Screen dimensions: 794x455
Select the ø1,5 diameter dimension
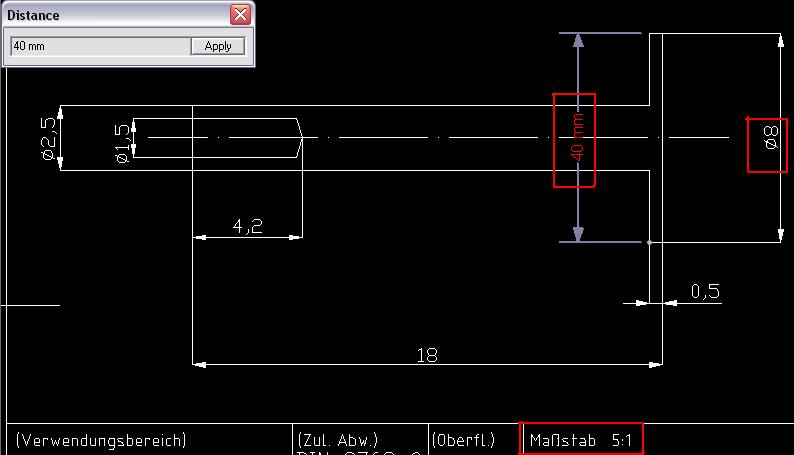(122, 144)
